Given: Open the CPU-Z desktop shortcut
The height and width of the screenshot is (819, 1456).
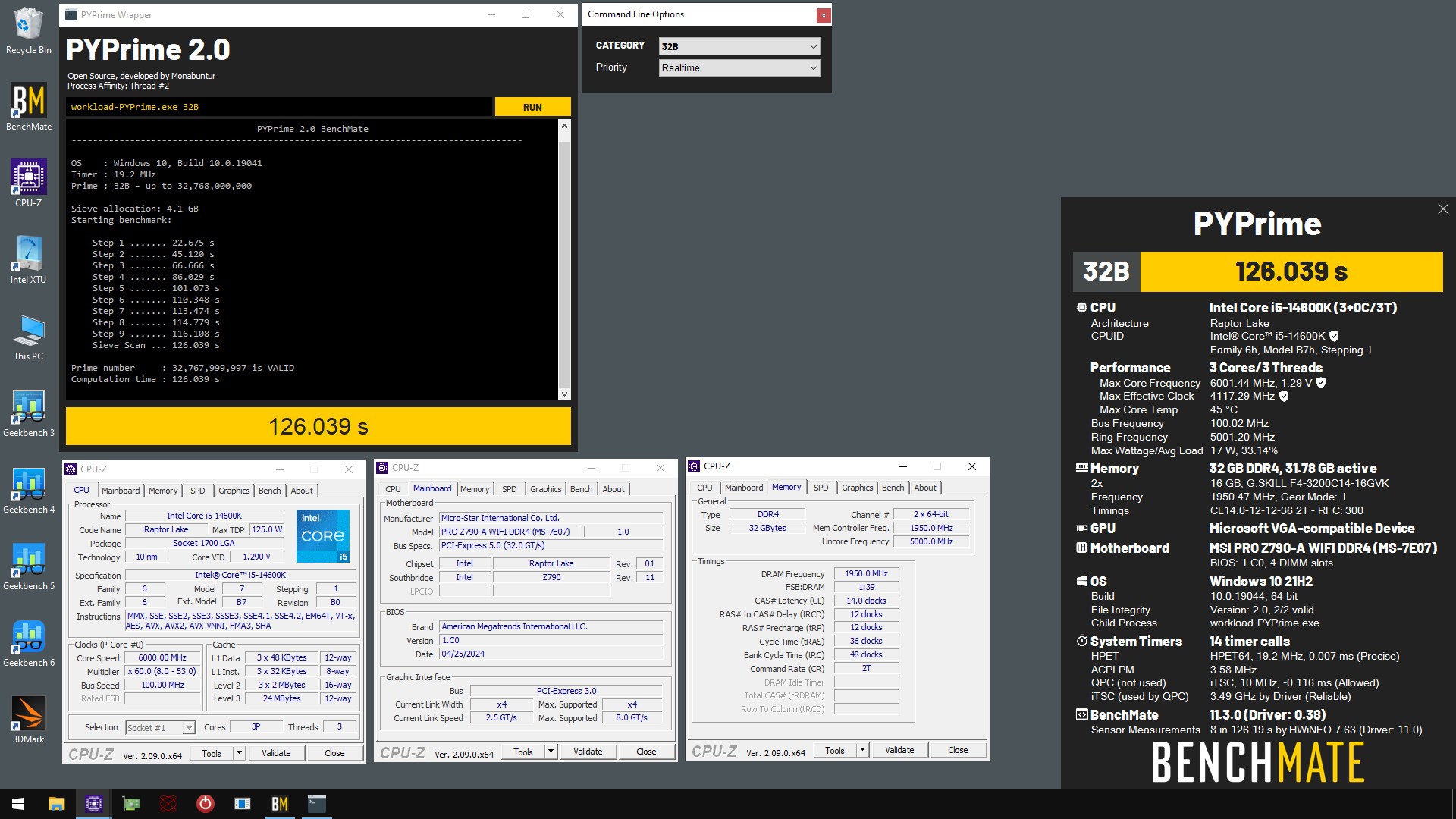Looking at the screenshot, I should tap(28, 184).
